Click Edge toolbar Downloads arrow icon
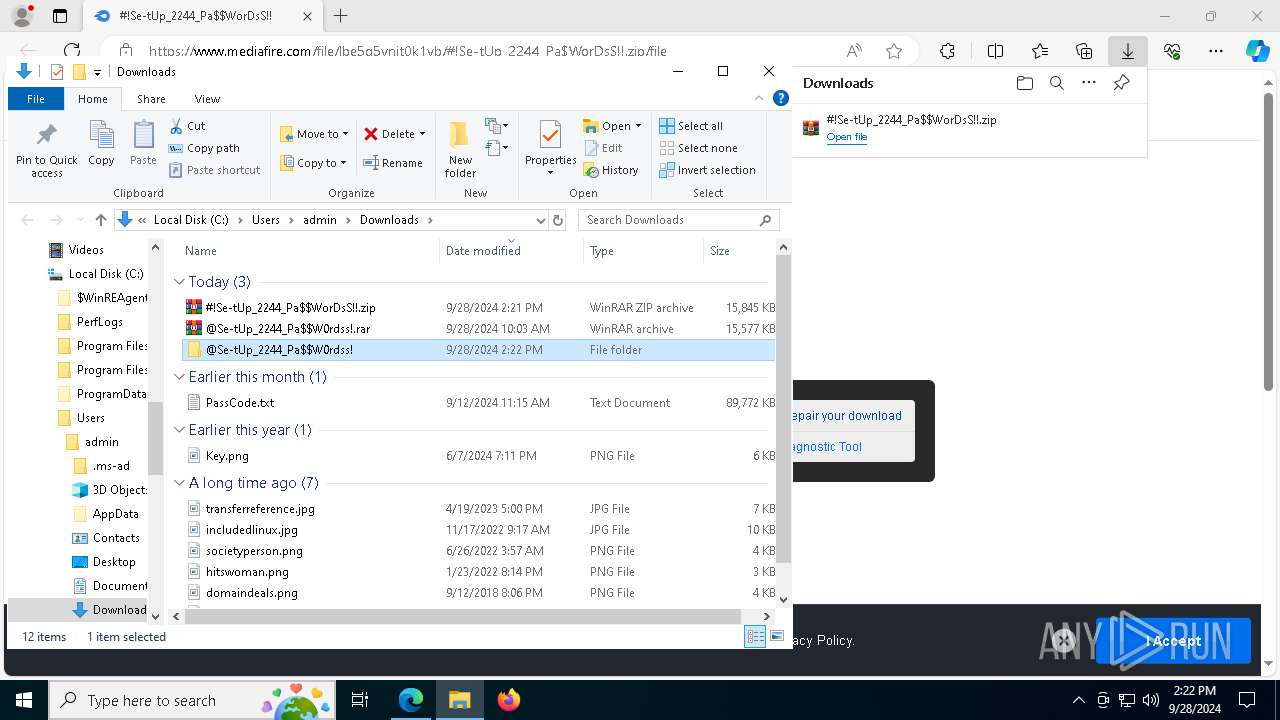1280x720 pixels. click(1127, 51)
